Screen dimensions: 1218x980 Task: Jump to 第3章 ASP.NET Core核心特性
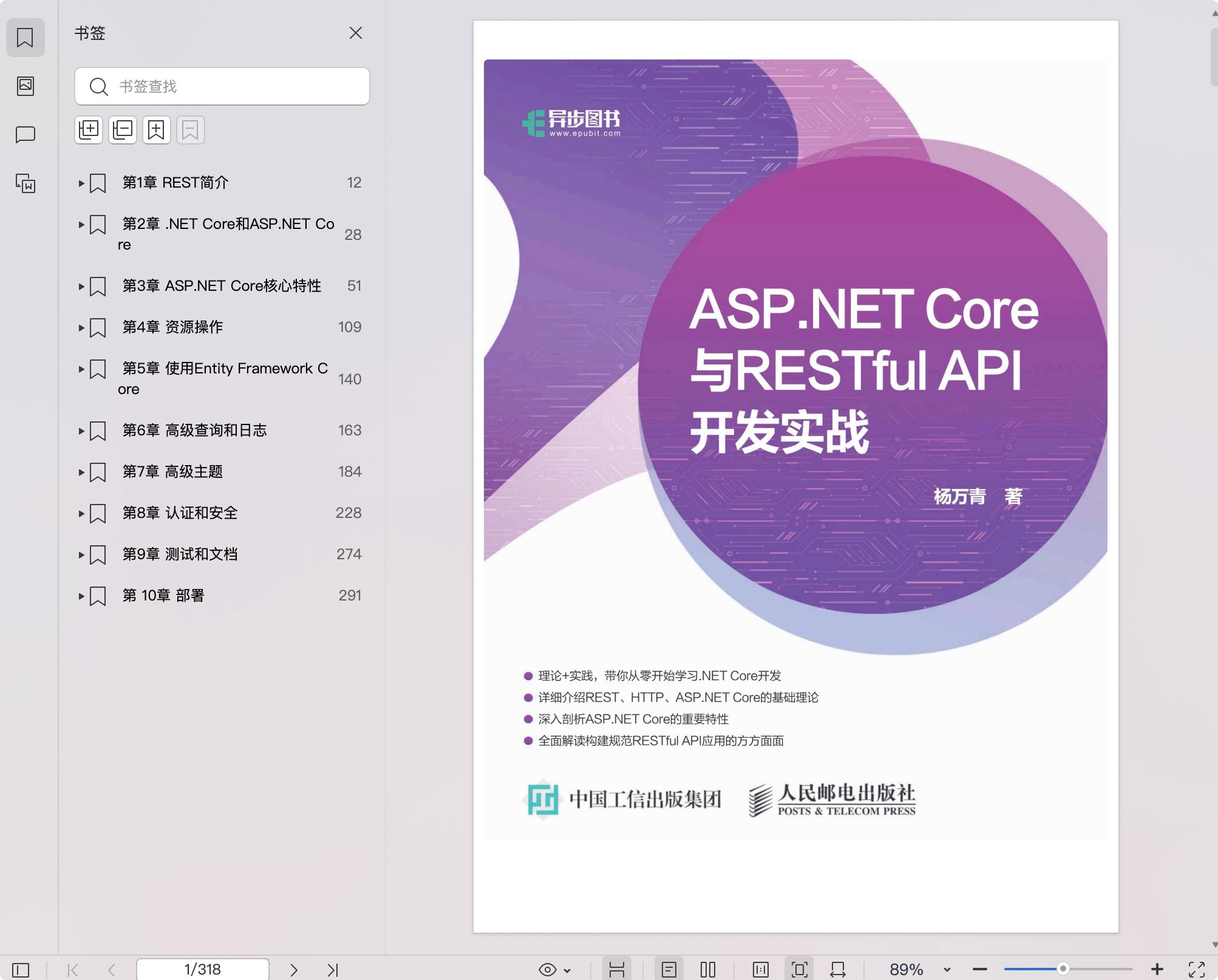[222, 286]
